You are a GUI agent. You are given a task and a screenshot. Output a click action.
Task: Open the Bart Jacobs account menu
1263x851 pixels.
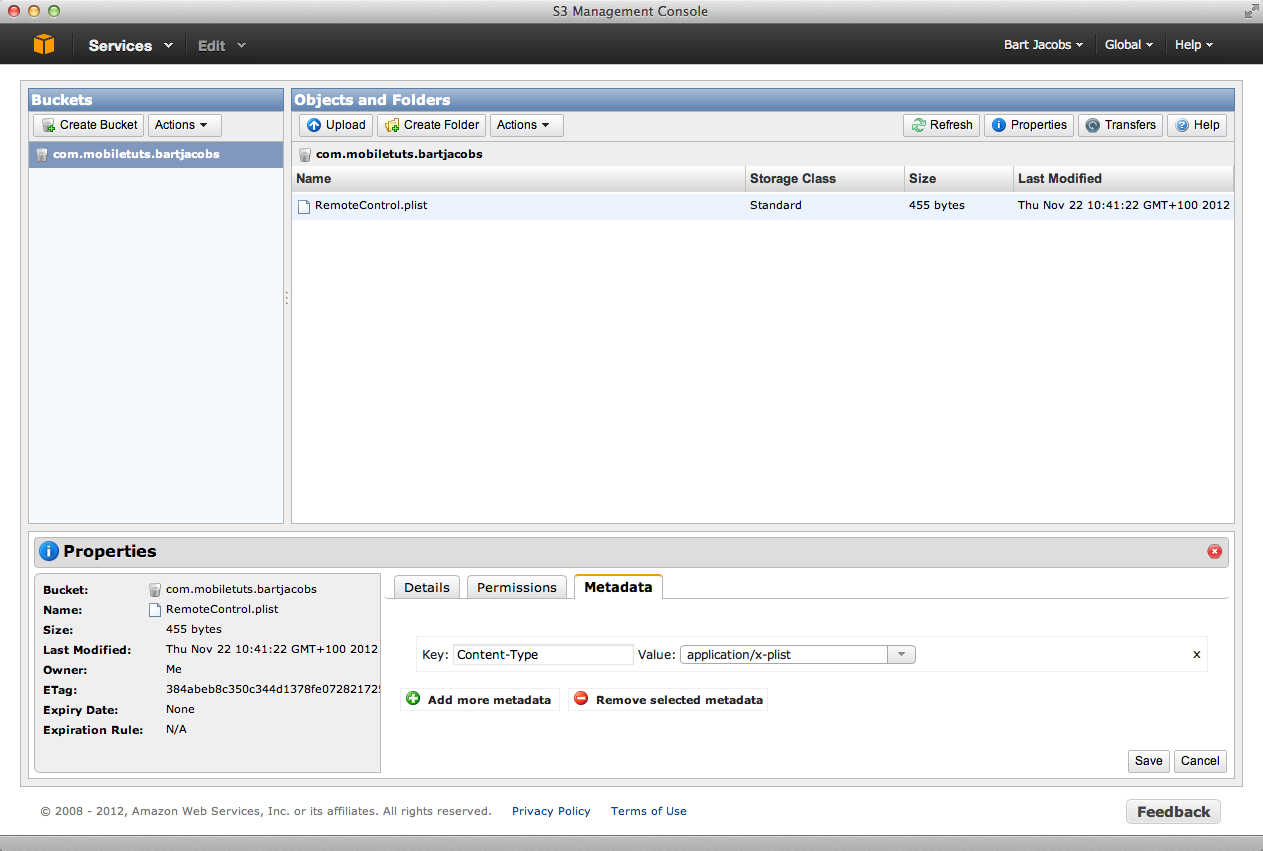point(1043,45)
